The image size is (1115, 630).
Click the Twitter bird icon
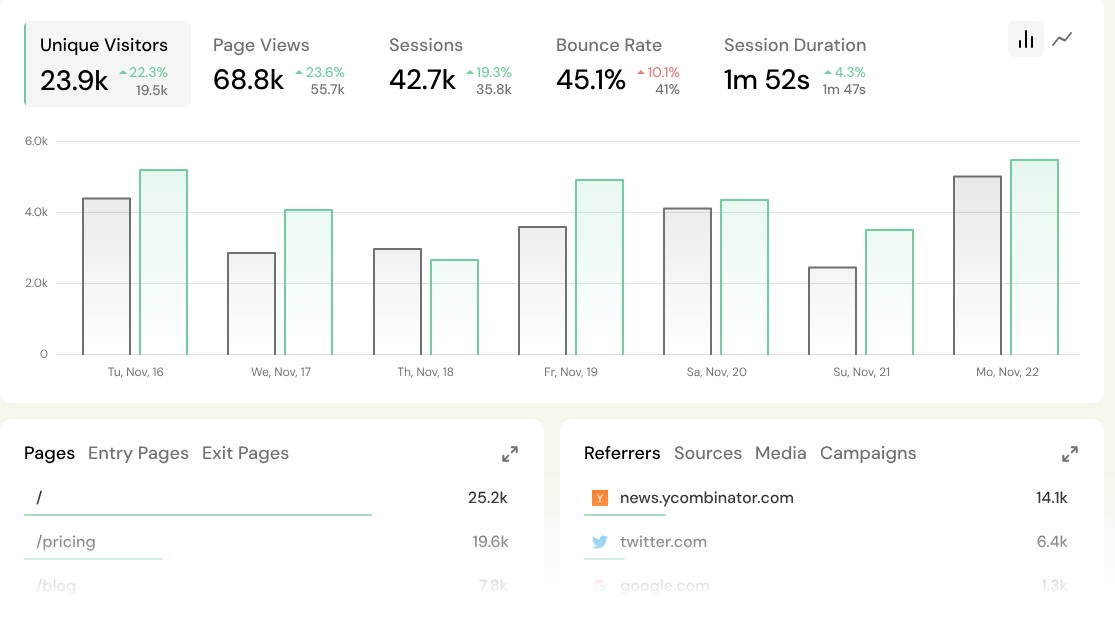coord(600,542)
